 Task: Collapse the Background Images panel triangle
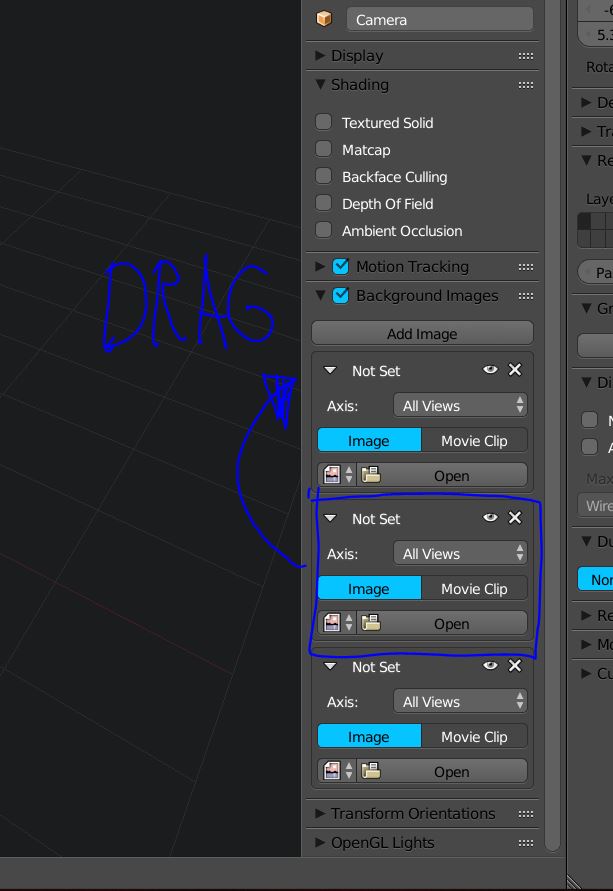(320, 295)
